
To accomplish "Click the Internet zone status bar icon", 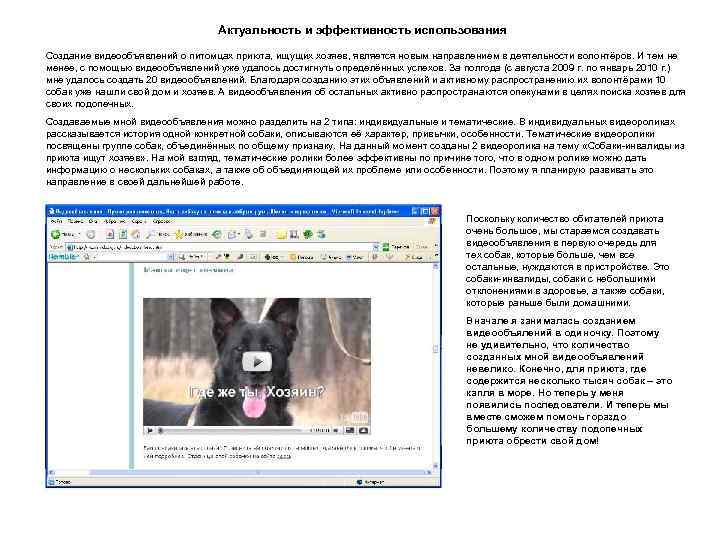I will (x=360, y=482).
